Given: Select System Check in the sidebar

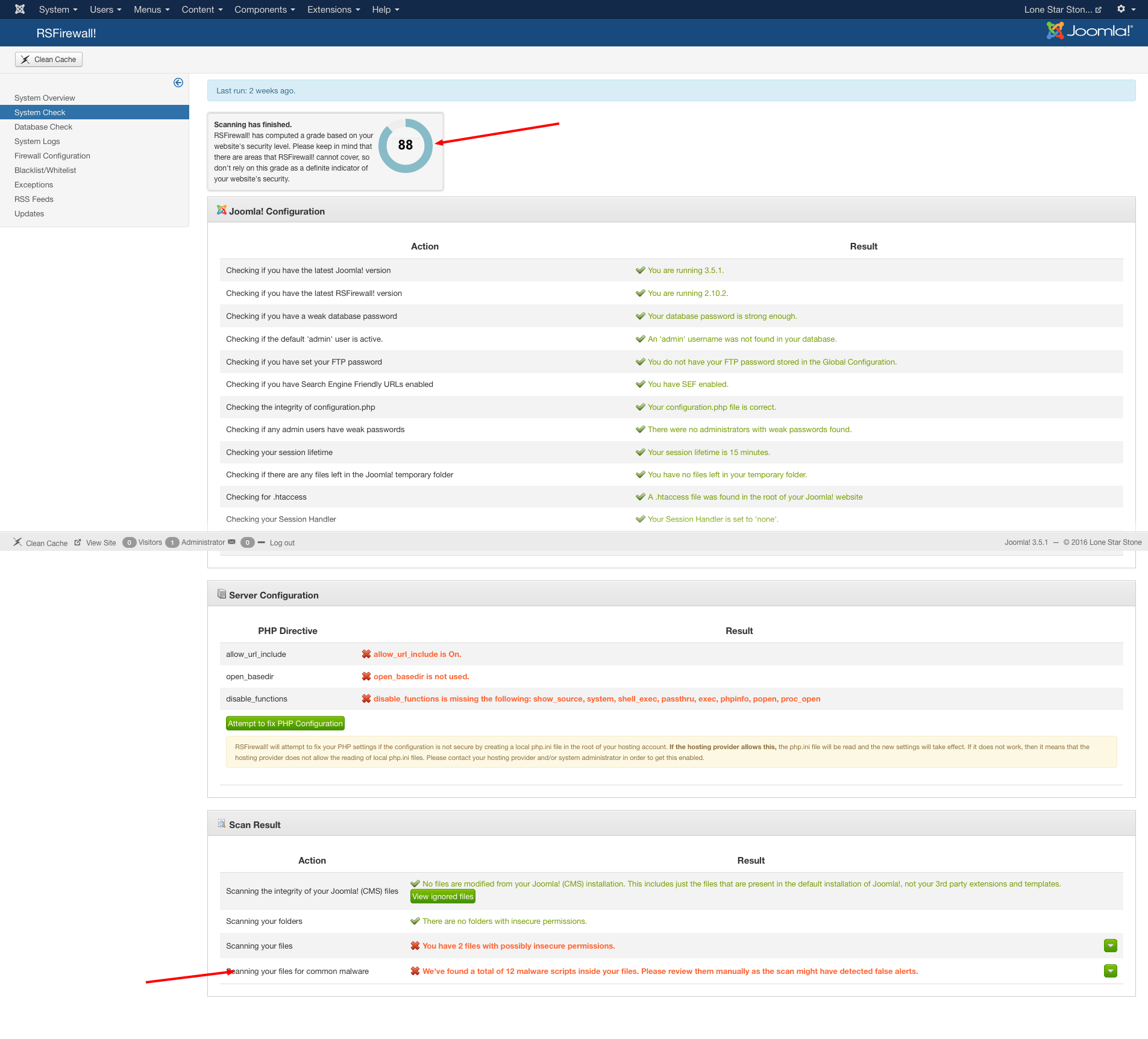Looking at the screenshot, I should click(x=95, y=112).
